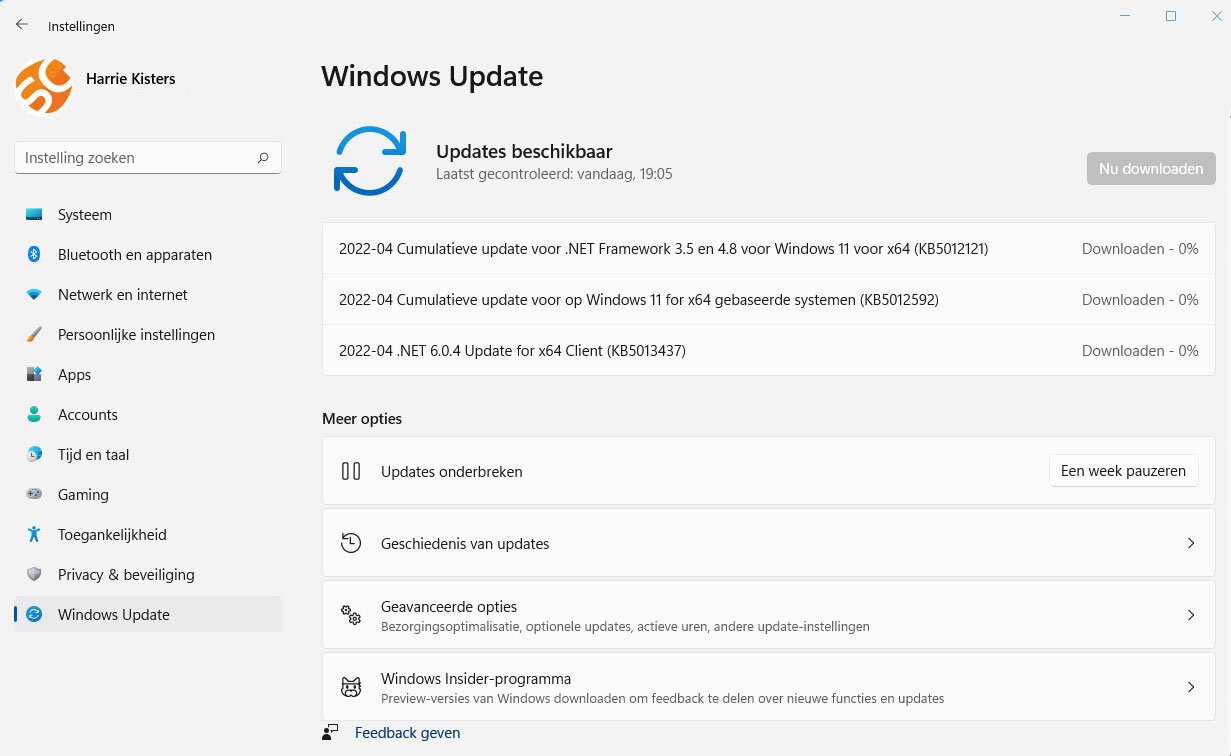Click the paintbrush icon for Persoonlijke instellingen
1231x756 pixels.
tap(34, 335)
